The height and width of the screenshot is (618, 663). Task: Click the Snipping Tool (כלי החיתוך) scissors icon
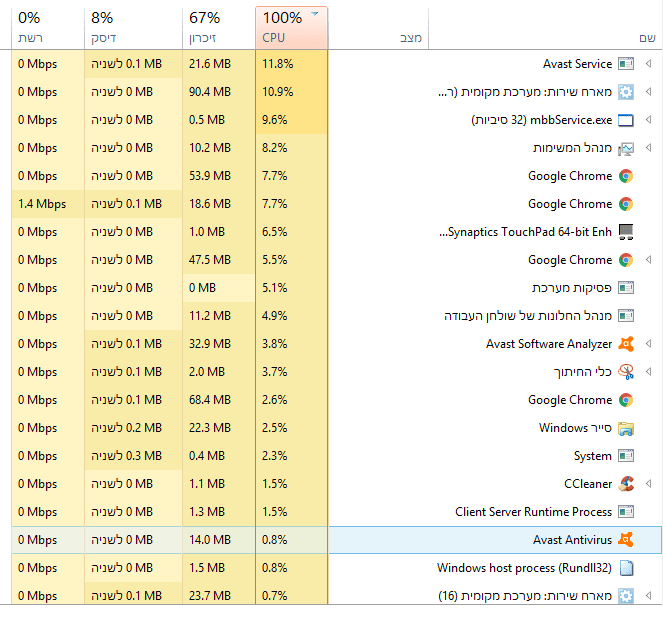pyautogui.click(x=626, y=372)
